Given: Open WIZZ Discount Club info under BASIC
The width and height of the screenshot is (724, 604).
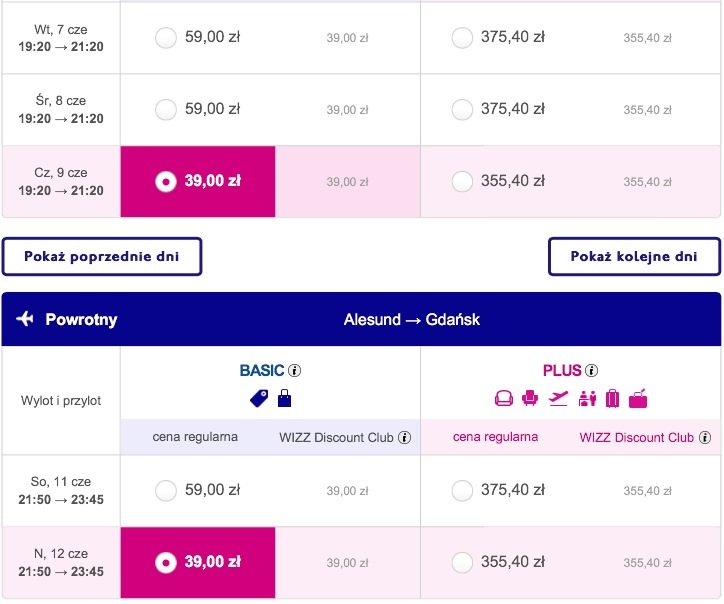Looking at the screenshot, I should point(404,437).
